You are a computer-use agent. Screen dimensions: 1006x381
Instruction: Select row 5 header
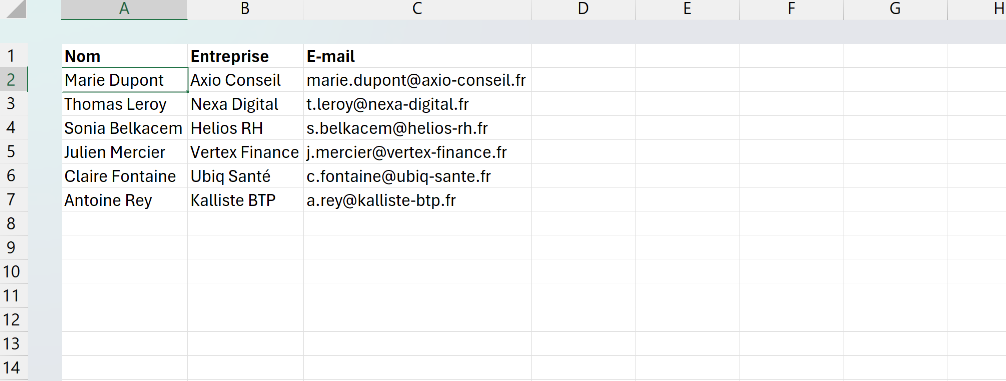click(x=14, y=152)
